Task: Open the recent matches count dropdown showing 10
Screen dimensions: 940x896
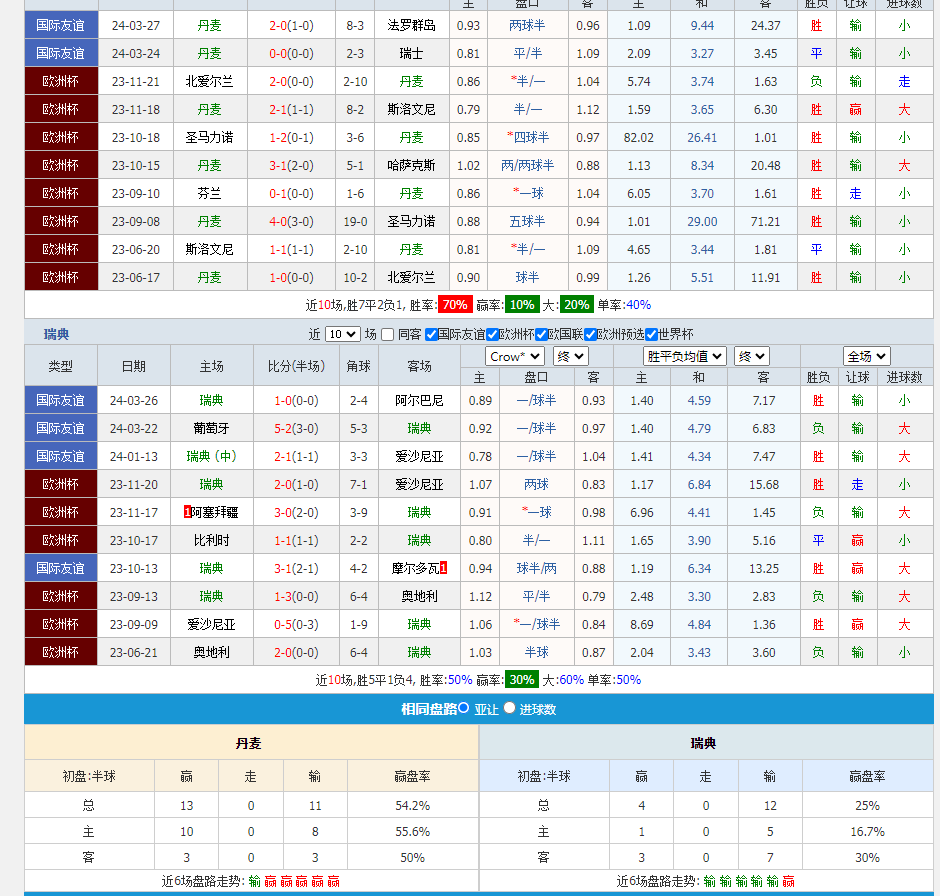Action: [x=342, y=335]
